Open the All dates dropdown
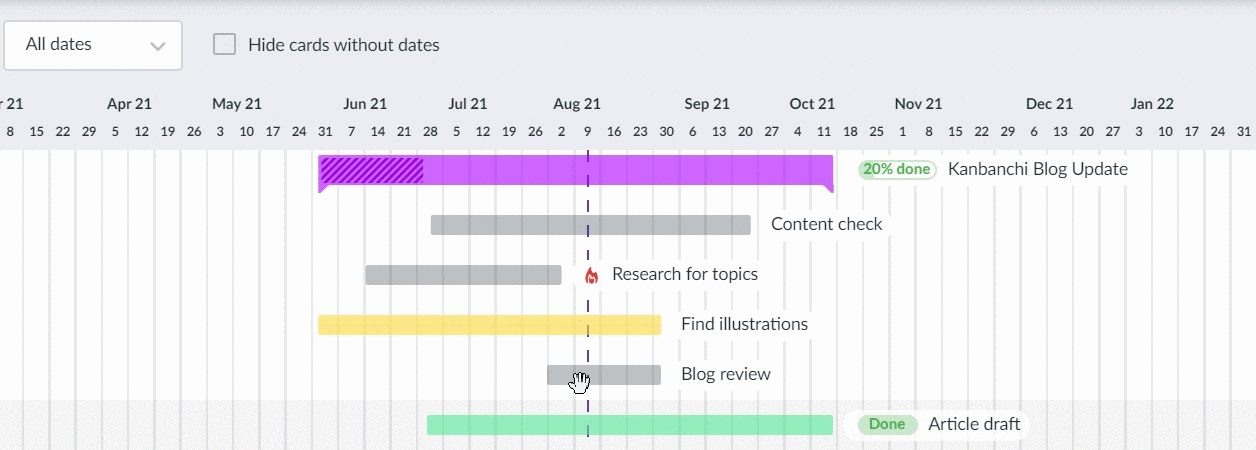Screen dimensions: 1256x450 [x=93, y=45]
